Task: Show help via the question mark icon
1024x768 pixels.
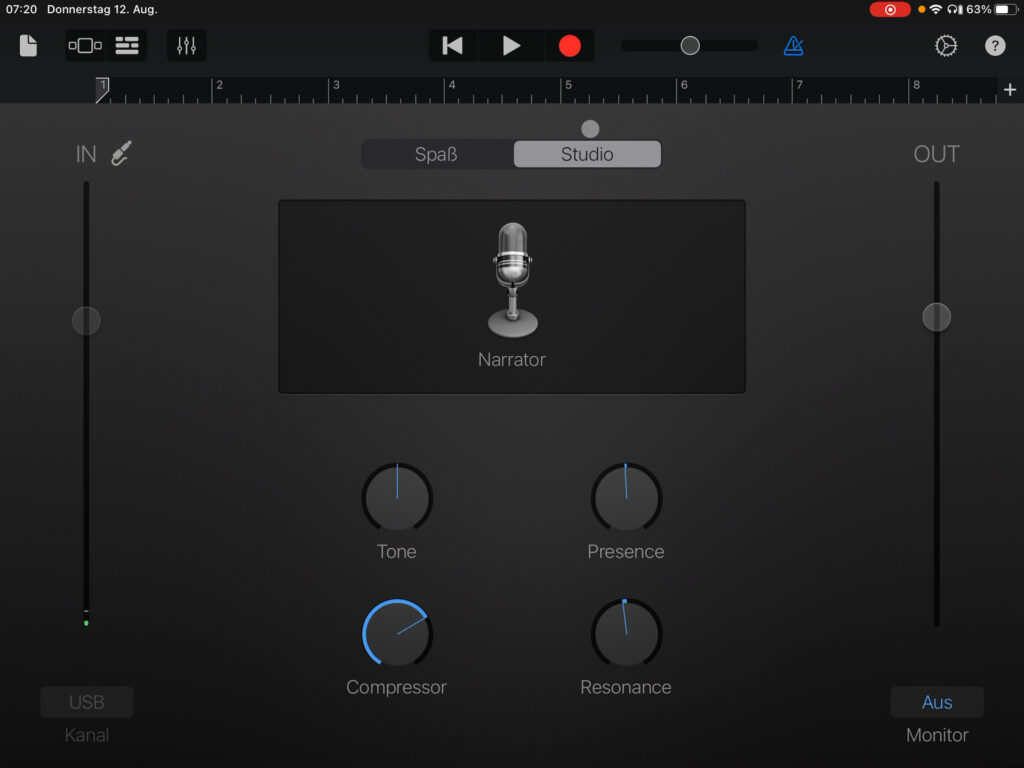Action: (x=995, y=46)
